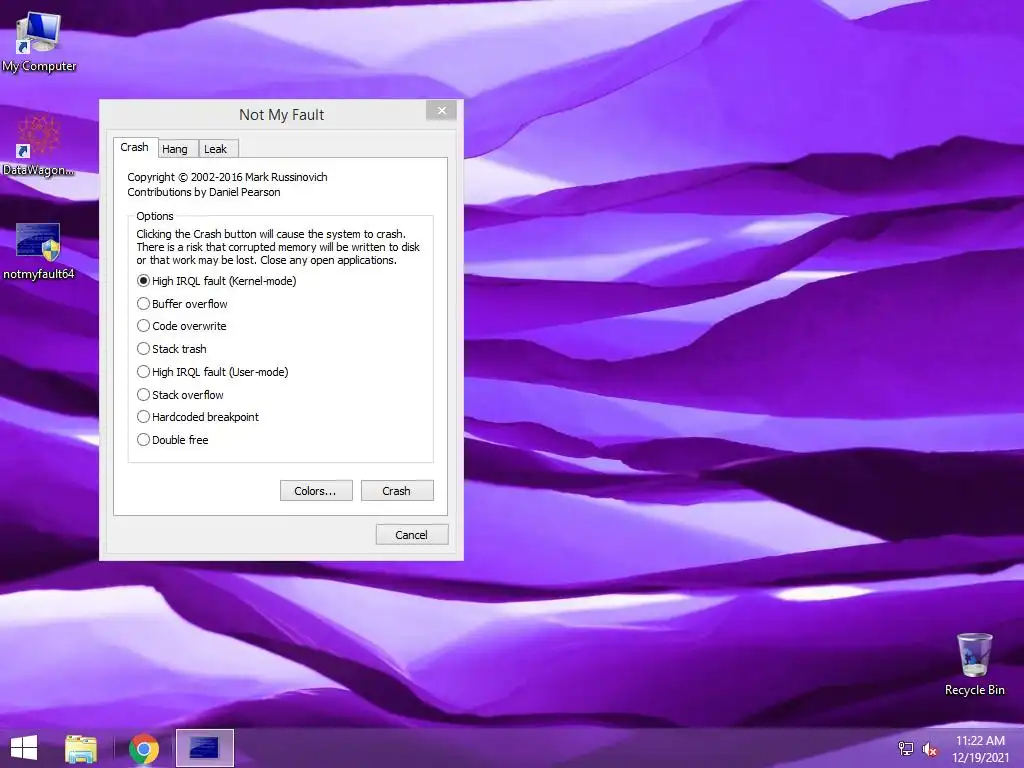Viewport: 1024px width, 768px height.
Task: Select the Recycle Bin icon
Action: pyautogui.click(x=974, y=664)
